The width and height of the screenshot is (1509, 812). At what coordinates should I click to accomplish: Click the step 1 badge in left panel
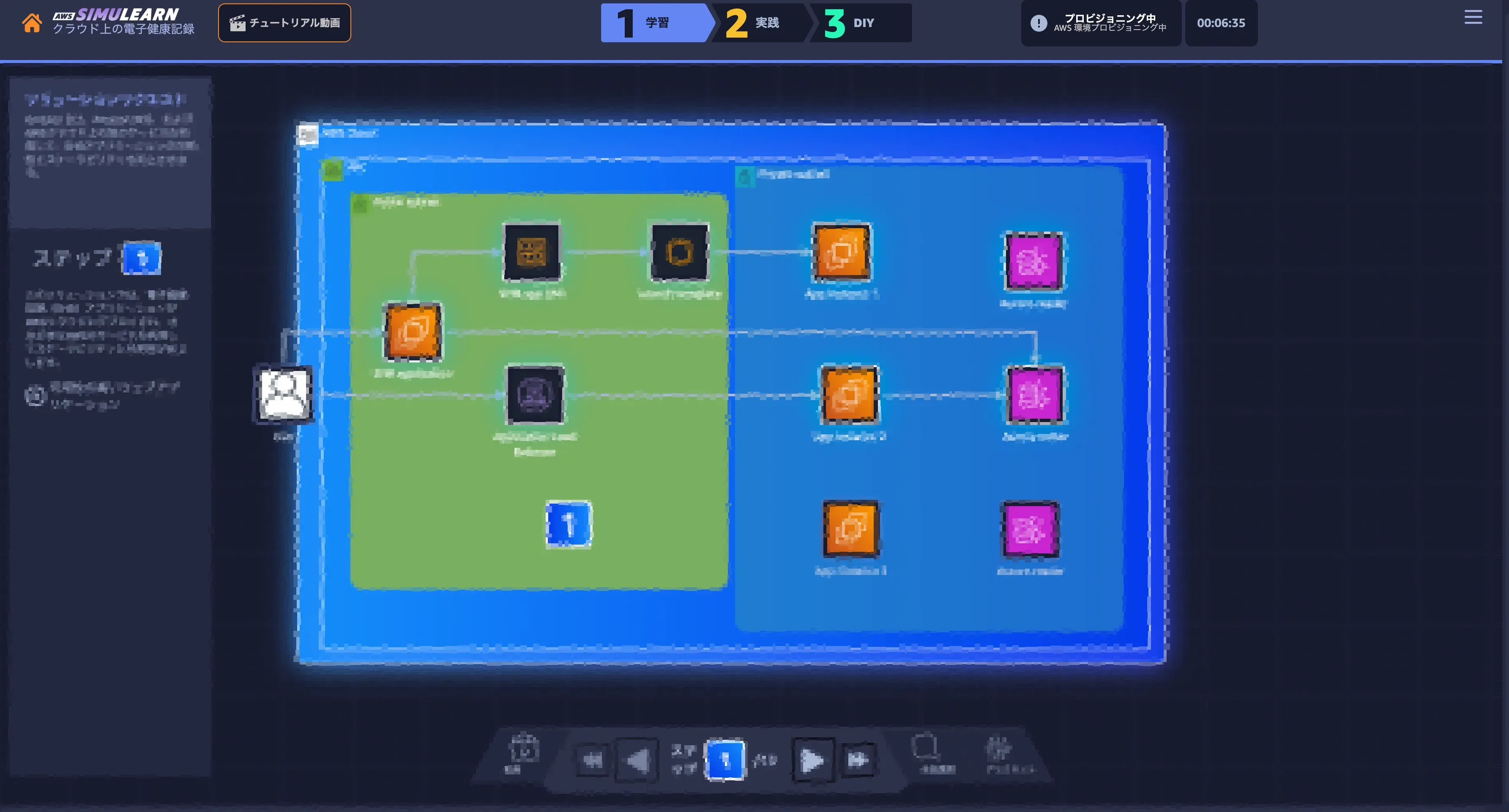coord(141,258)
